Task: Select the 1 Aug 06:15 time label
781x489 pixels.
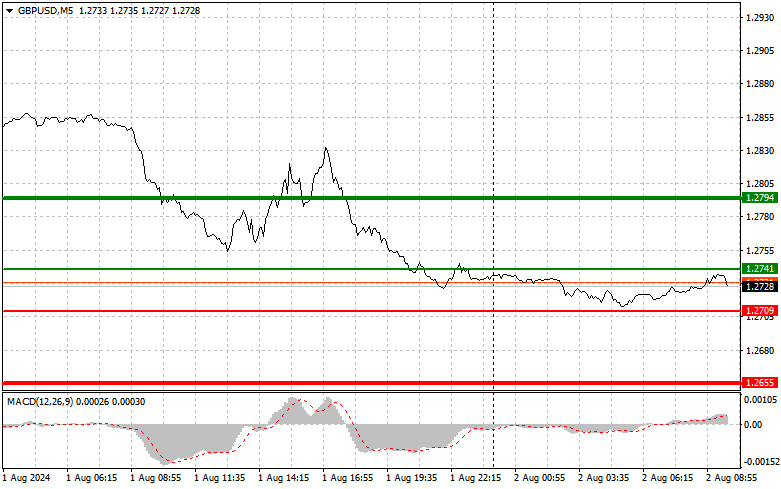Action: 92,478
